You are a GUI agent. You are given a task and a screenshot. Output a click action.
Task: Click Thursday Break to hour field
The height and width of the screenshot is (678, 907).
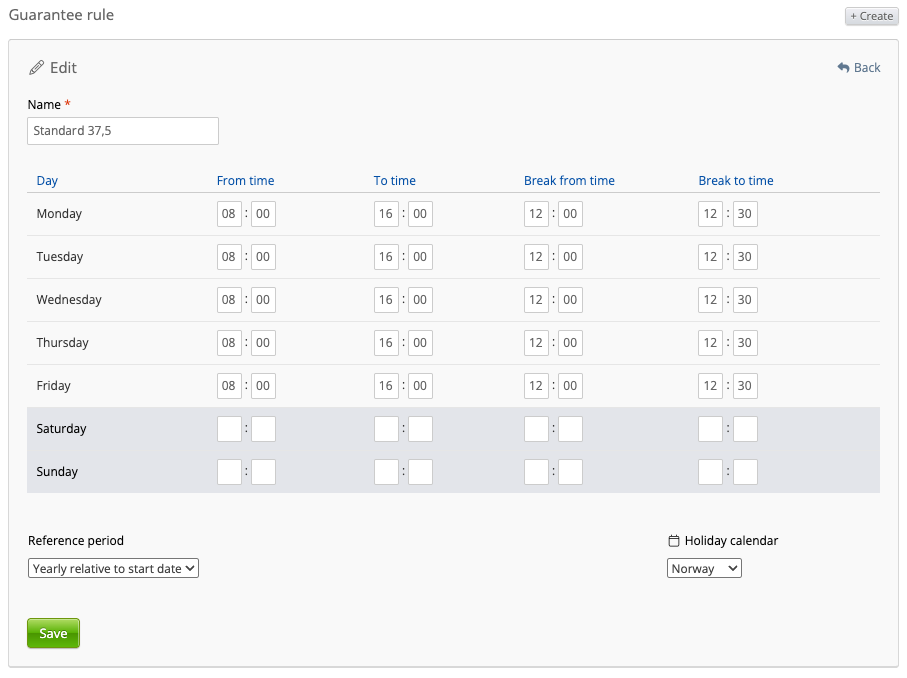pyautogui.click(x=710, y=343)
